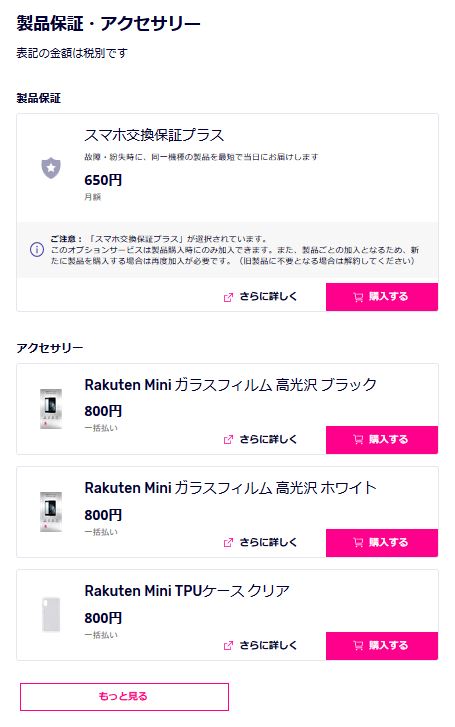The height and width of the screenshot is (727, 455).
Task: Click cart icon for ホワイト glass film
Action: coord(358,542)
